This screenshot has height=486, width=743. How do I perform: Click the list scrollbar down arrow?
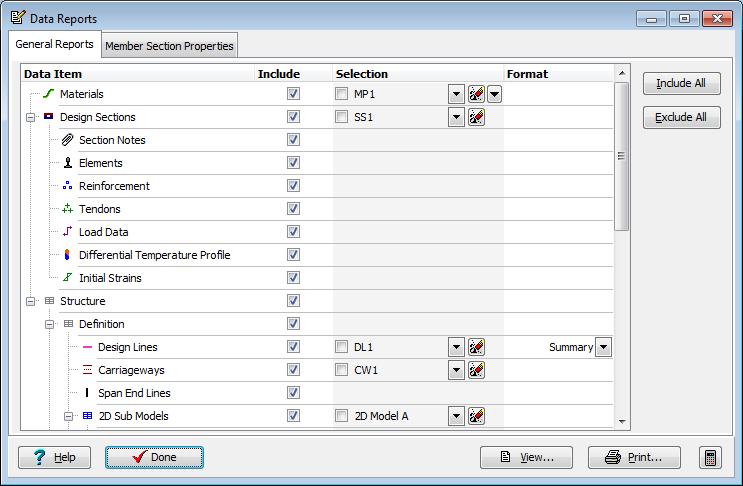coord(622,422)
